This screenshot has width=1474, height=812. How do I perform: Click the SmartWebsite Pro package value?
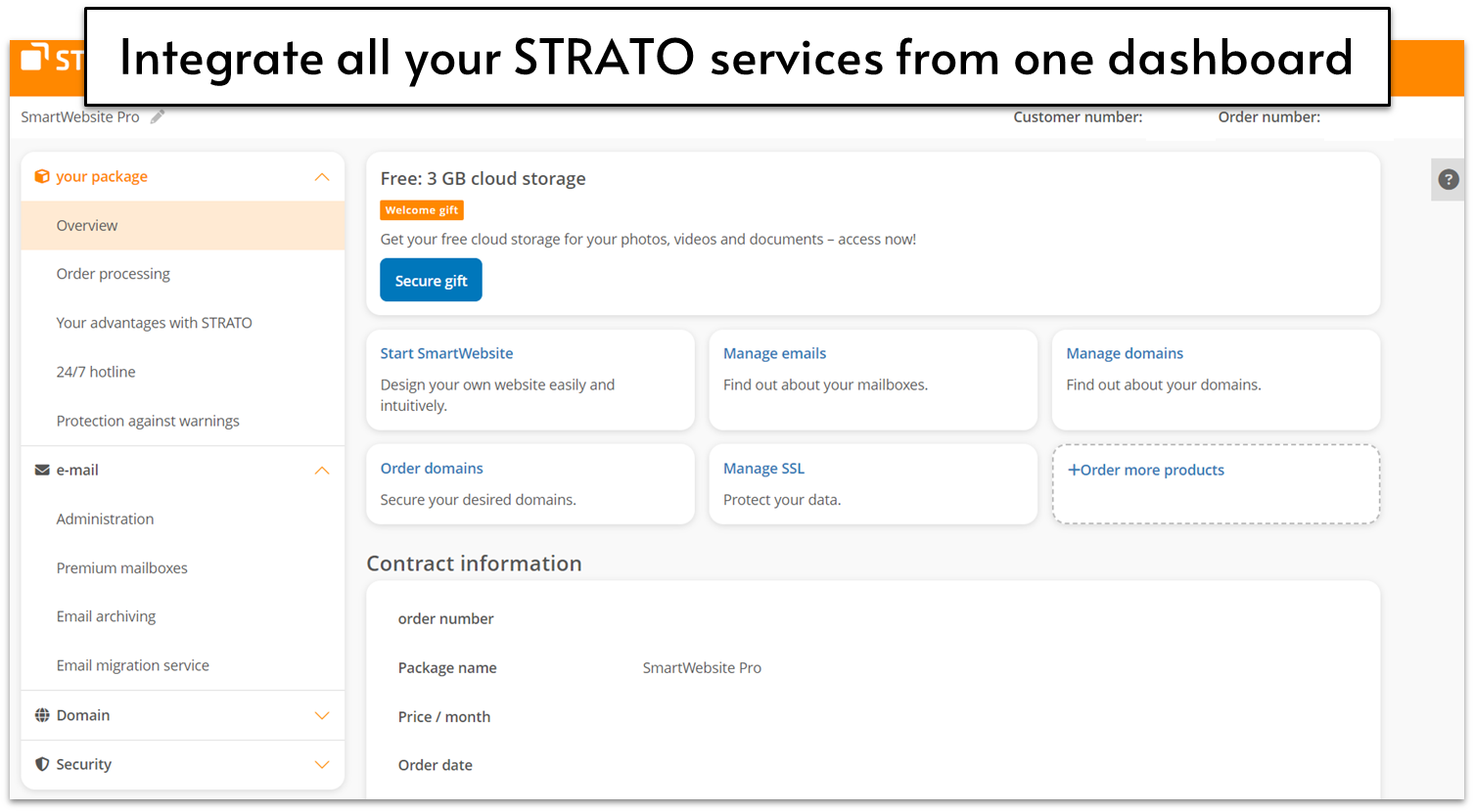702,667
